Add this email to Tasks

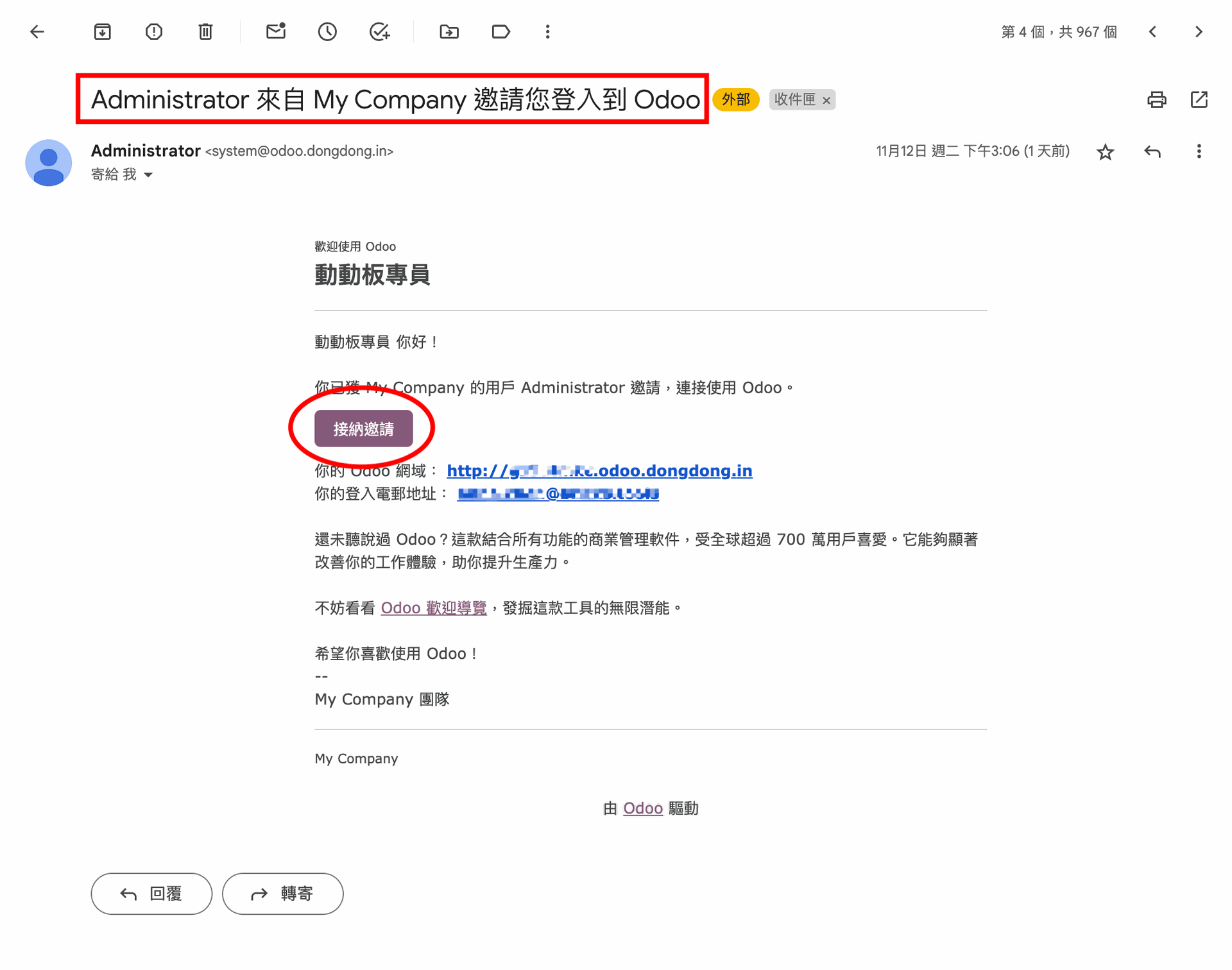point(380,31)
